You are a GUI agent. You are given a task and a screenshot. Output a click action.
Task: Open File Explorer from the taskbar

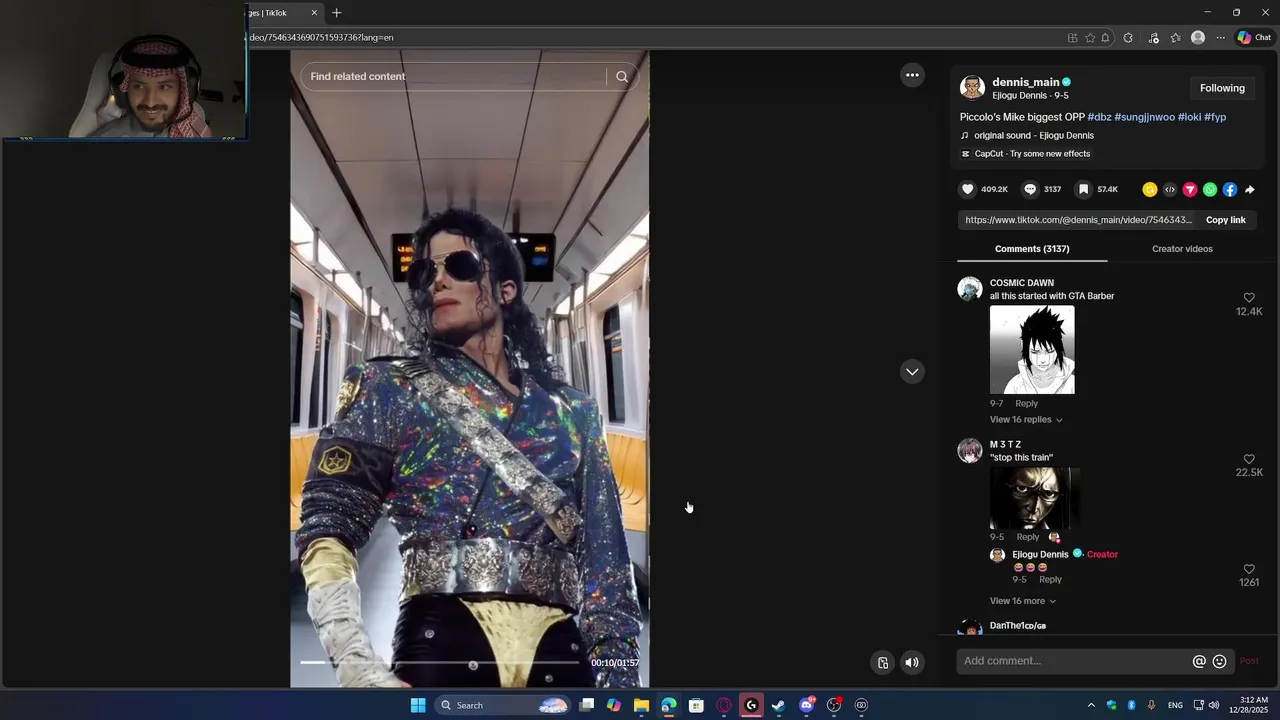coord(641,705)
